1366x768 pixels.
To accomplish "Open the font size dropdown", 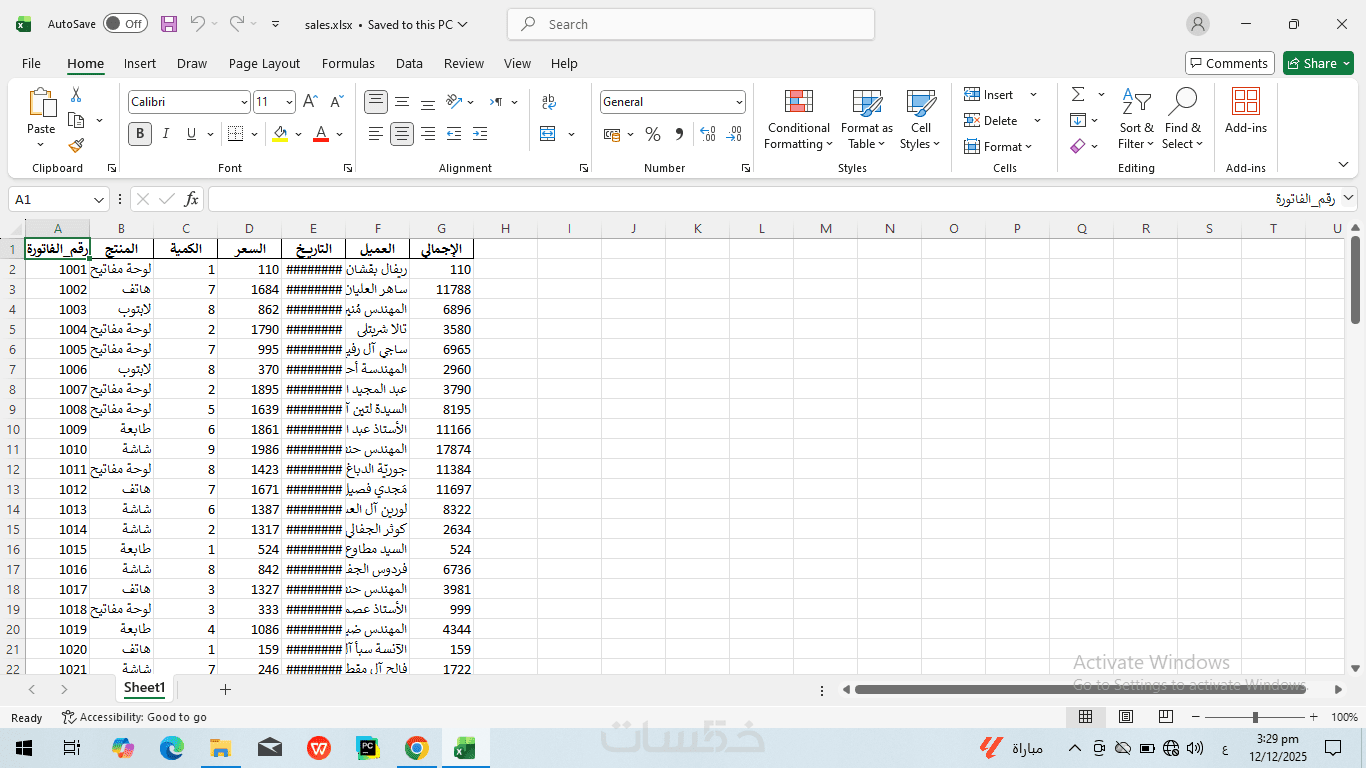I will click(289, 102).
